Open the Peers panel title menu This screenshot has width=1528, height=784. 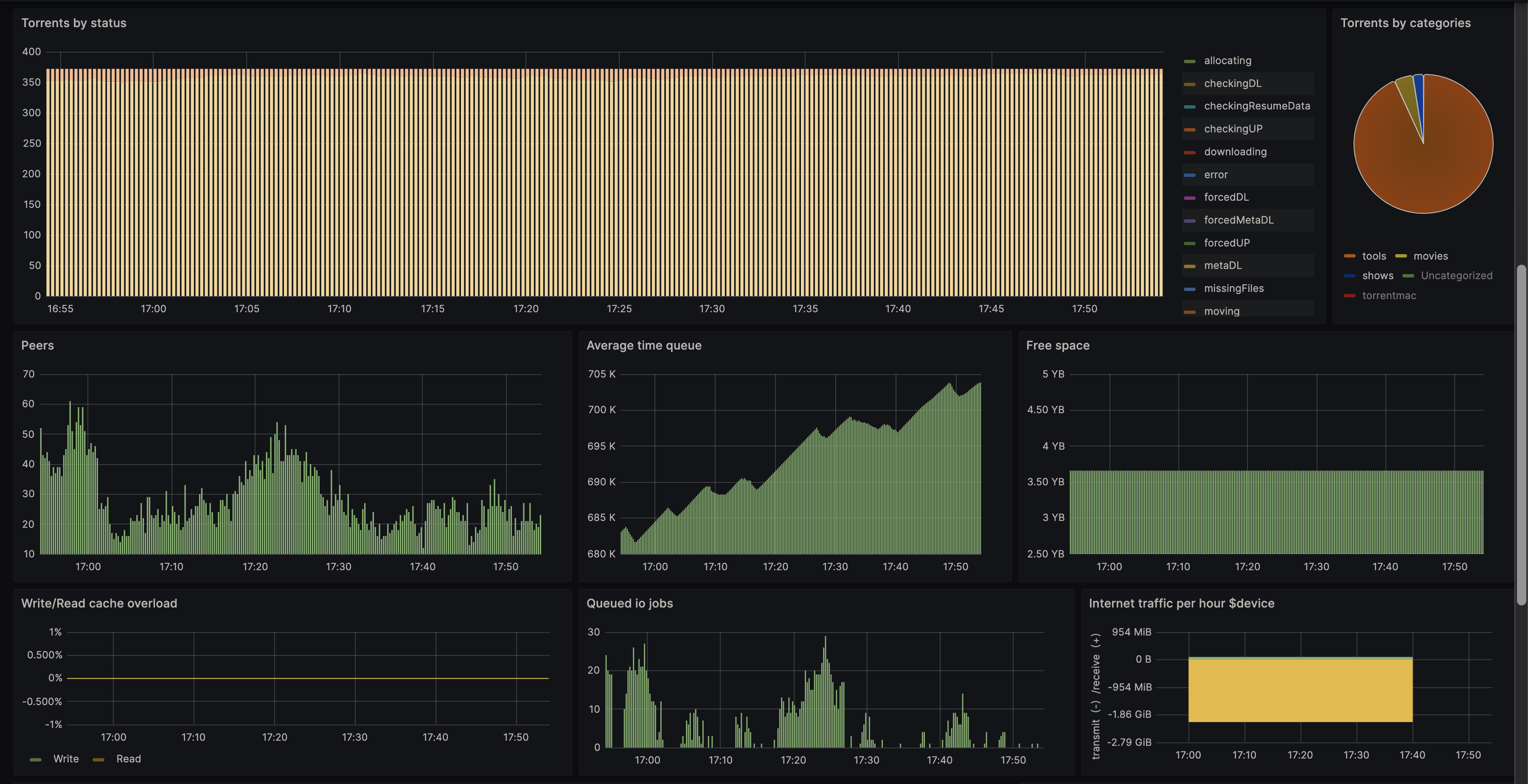pyautogui.click(x=37, y=345)
